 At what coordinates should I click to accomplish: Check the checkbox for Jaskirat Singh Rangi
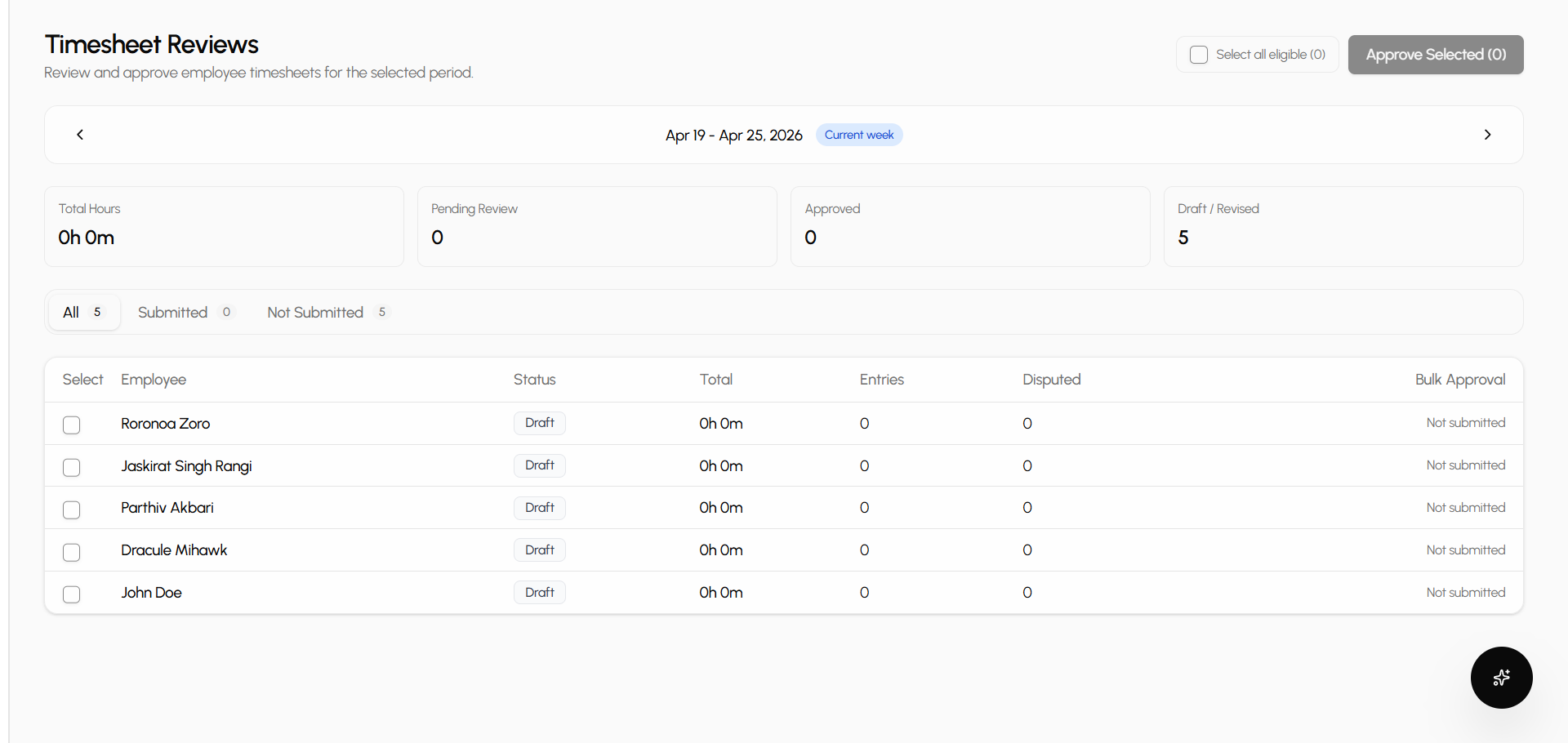[x=71, y=467]
